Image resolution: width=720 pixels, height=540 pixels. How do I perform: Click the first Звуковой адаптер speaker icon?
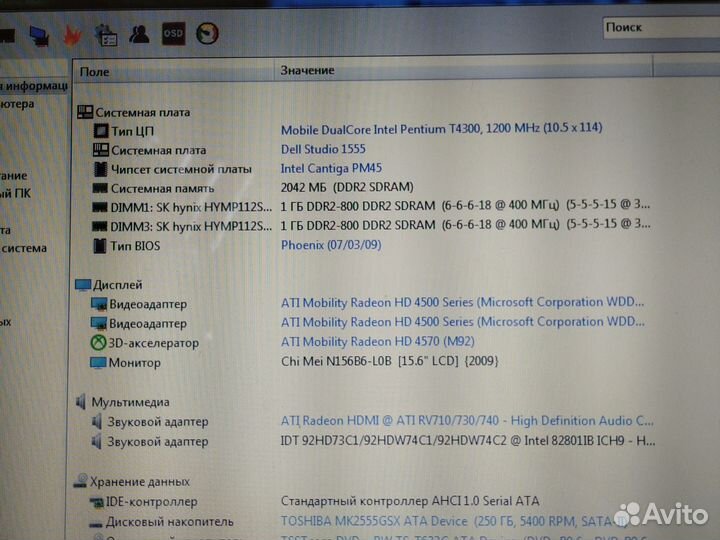(96, 422)
